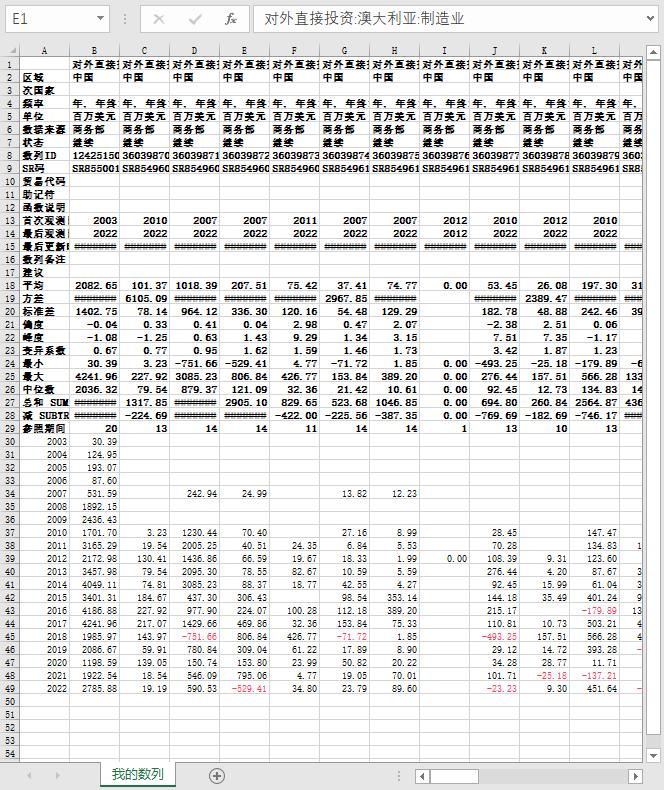The width and height of the screenshot is (664, 790).
Task: Click the next sheet navigation arrow
Action: point(57,775)
